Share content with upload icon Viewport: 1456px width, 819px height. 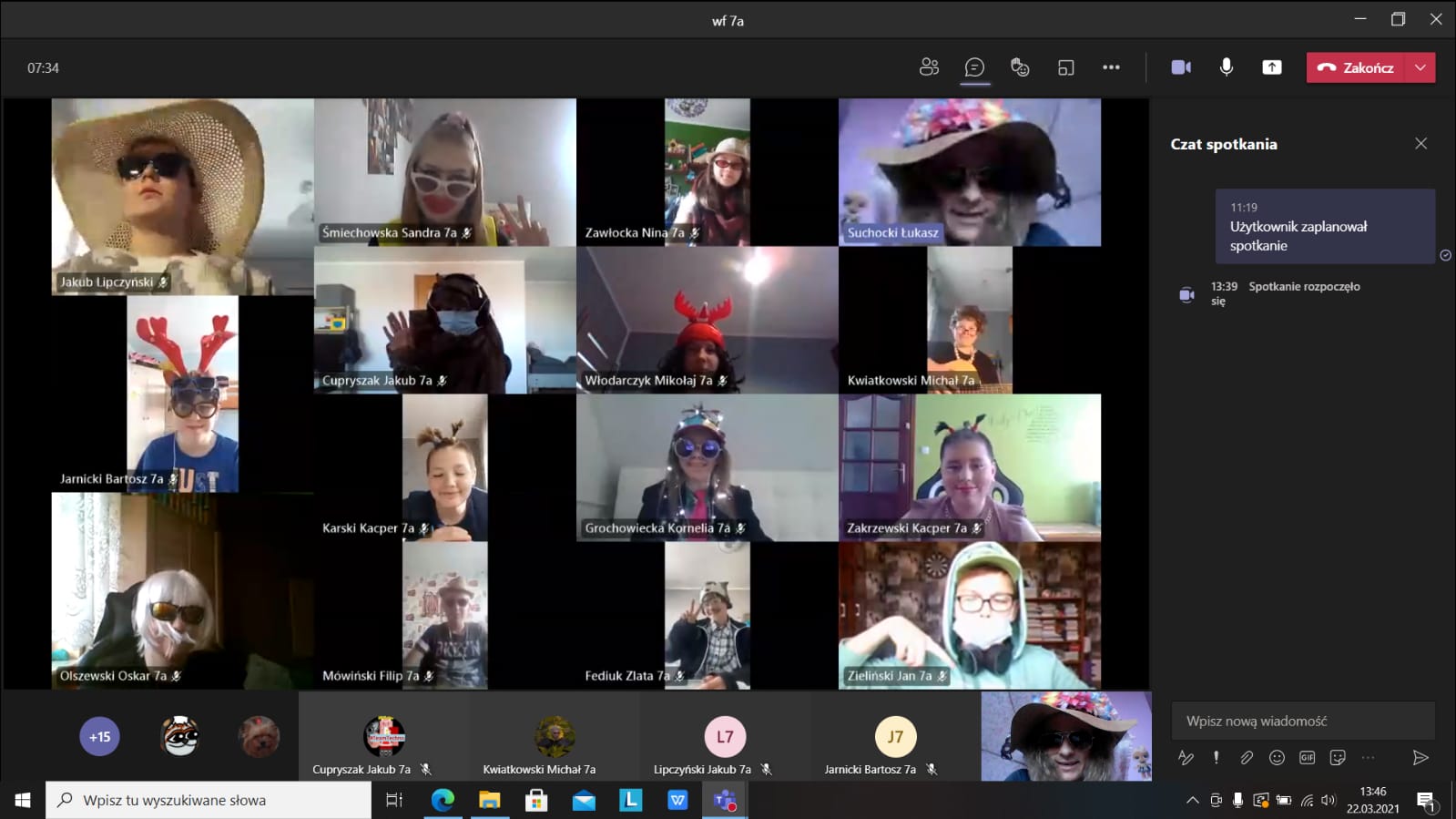[x=1272, y=67]
